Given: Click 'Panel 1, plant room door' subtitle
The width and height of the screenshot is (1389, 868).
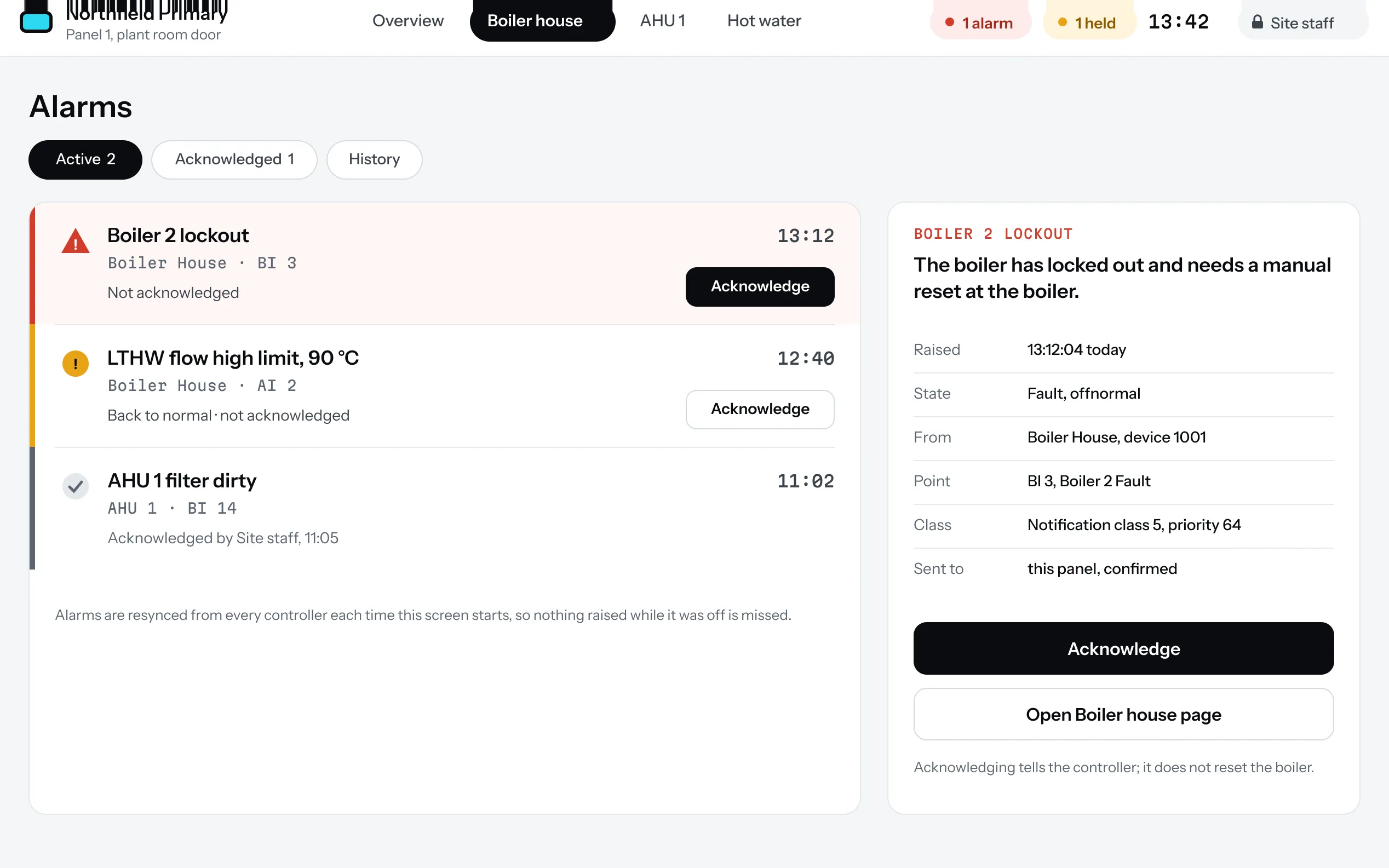Looking at the screenshot, I should [x=143, y=35].
